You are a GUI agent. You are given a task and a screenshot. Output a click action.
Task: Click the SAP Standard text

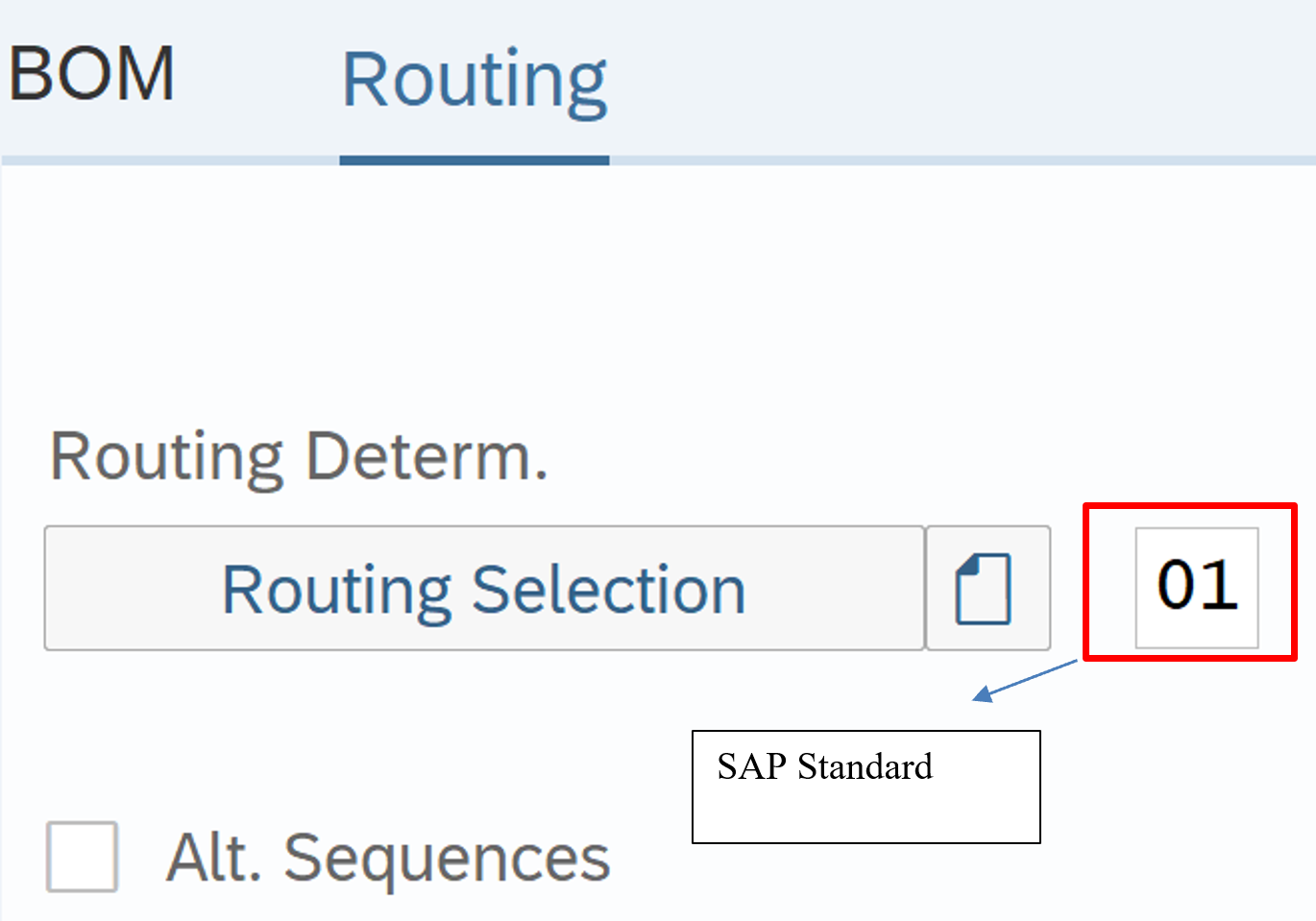pos(824,766)
